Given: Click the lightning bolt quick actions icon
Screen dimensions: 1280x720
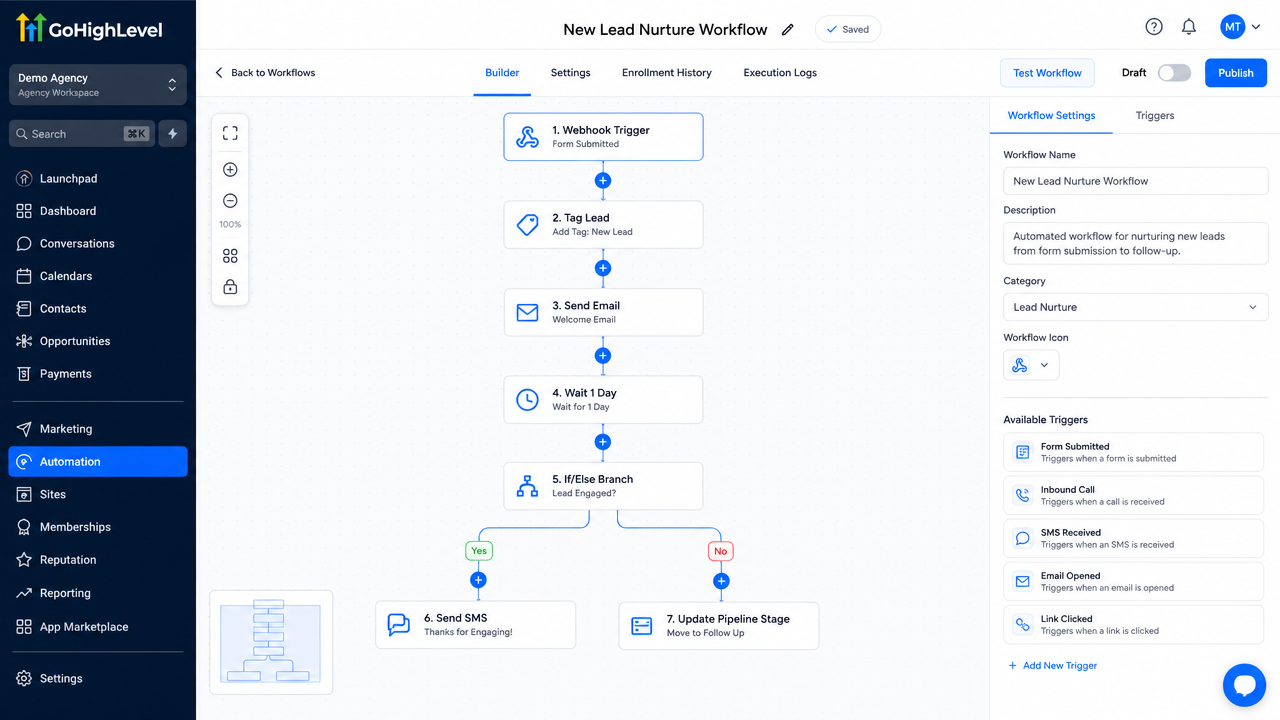Looking at the screenshot, I should (x=172, y=134).
